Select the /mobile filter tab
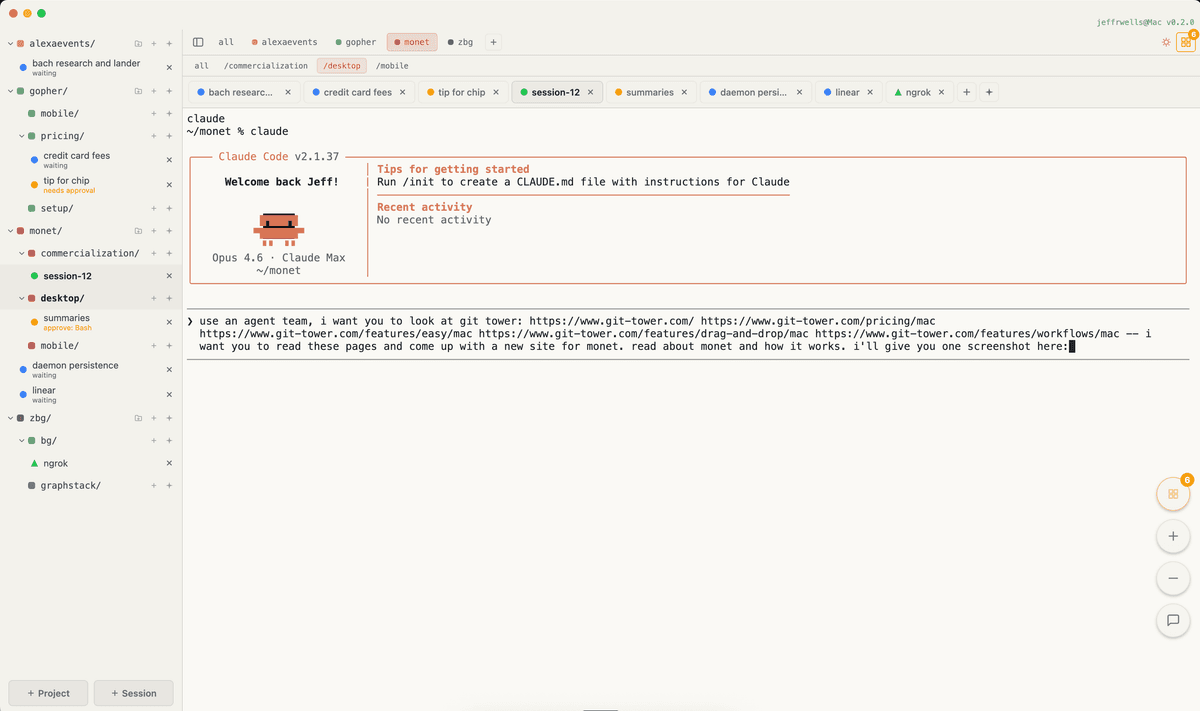Image resolution: width=1200 pixels, height=711 pixels. pyautogui.click(x=391, y=65)
